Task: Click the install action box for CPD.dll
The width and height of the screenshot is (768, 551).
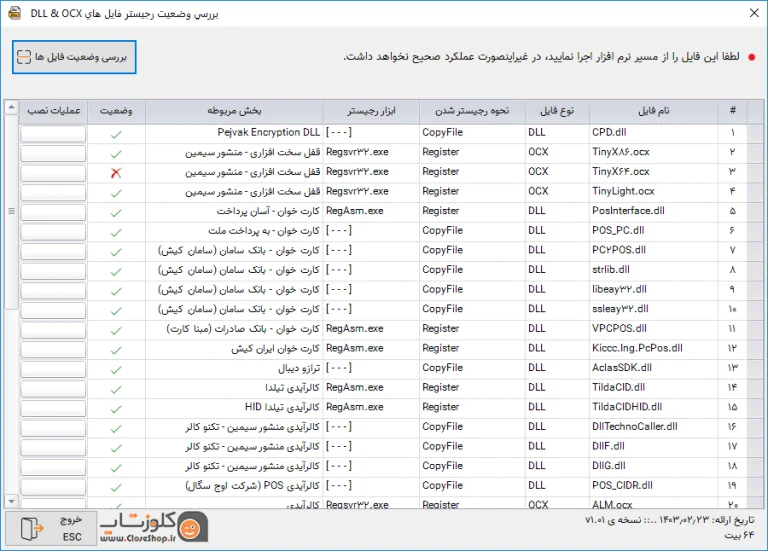Action: pyautogui.click(x=53, y=134)
